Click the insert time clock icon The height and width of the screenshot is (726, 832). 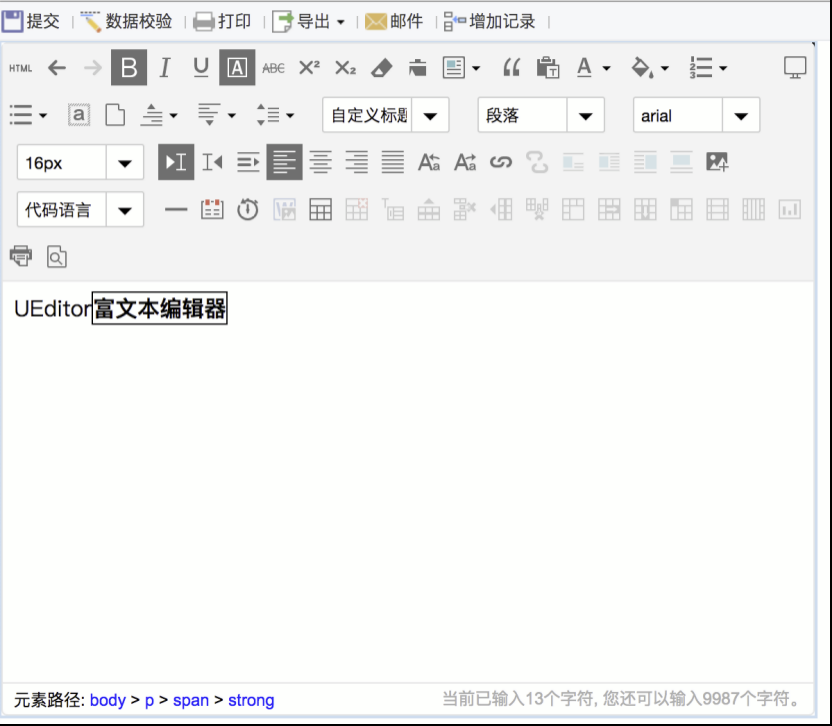tap(248, 210)
